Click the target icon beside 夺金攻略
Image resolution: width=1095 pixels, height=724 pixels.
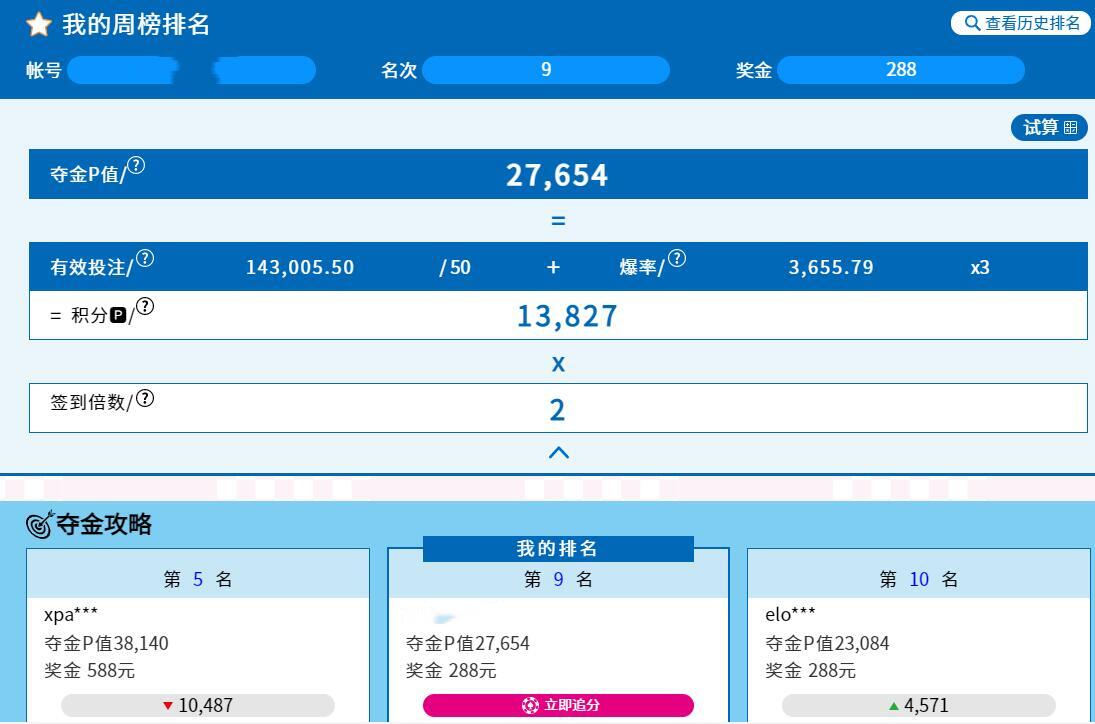(40, 524)
